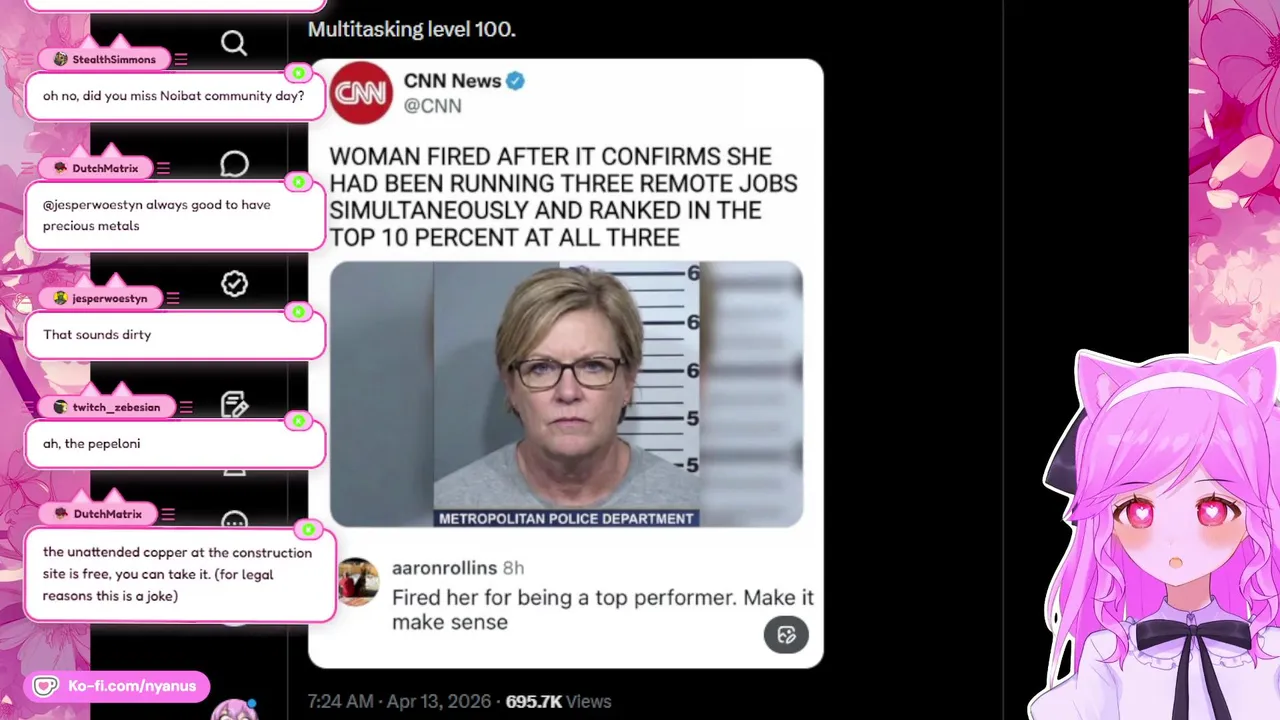This screenshot has width=1280, height=720.
Task: Open the menu lines beside StealthSimmons
Action: [x=181, y=60]
